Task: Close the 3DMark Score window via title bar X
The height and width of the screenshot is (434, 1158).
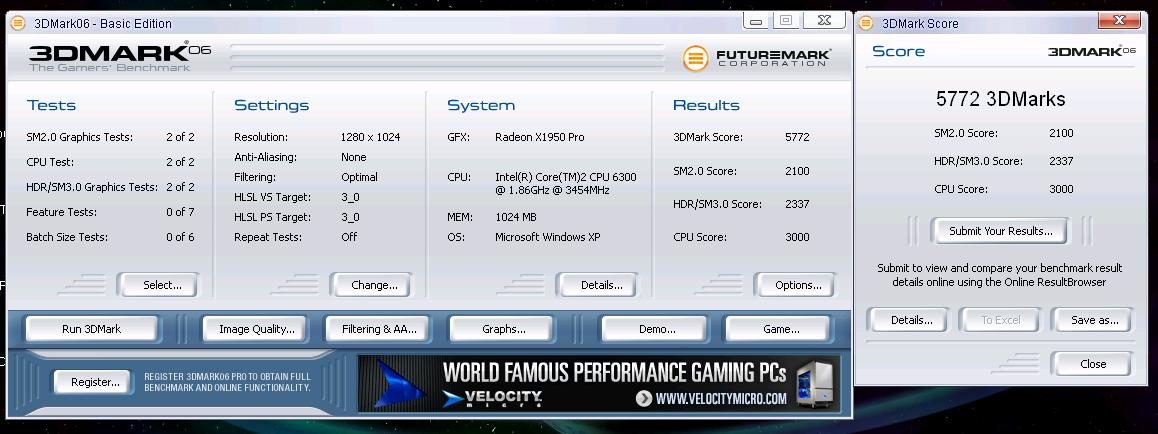Action: (x=1120, y=21)
